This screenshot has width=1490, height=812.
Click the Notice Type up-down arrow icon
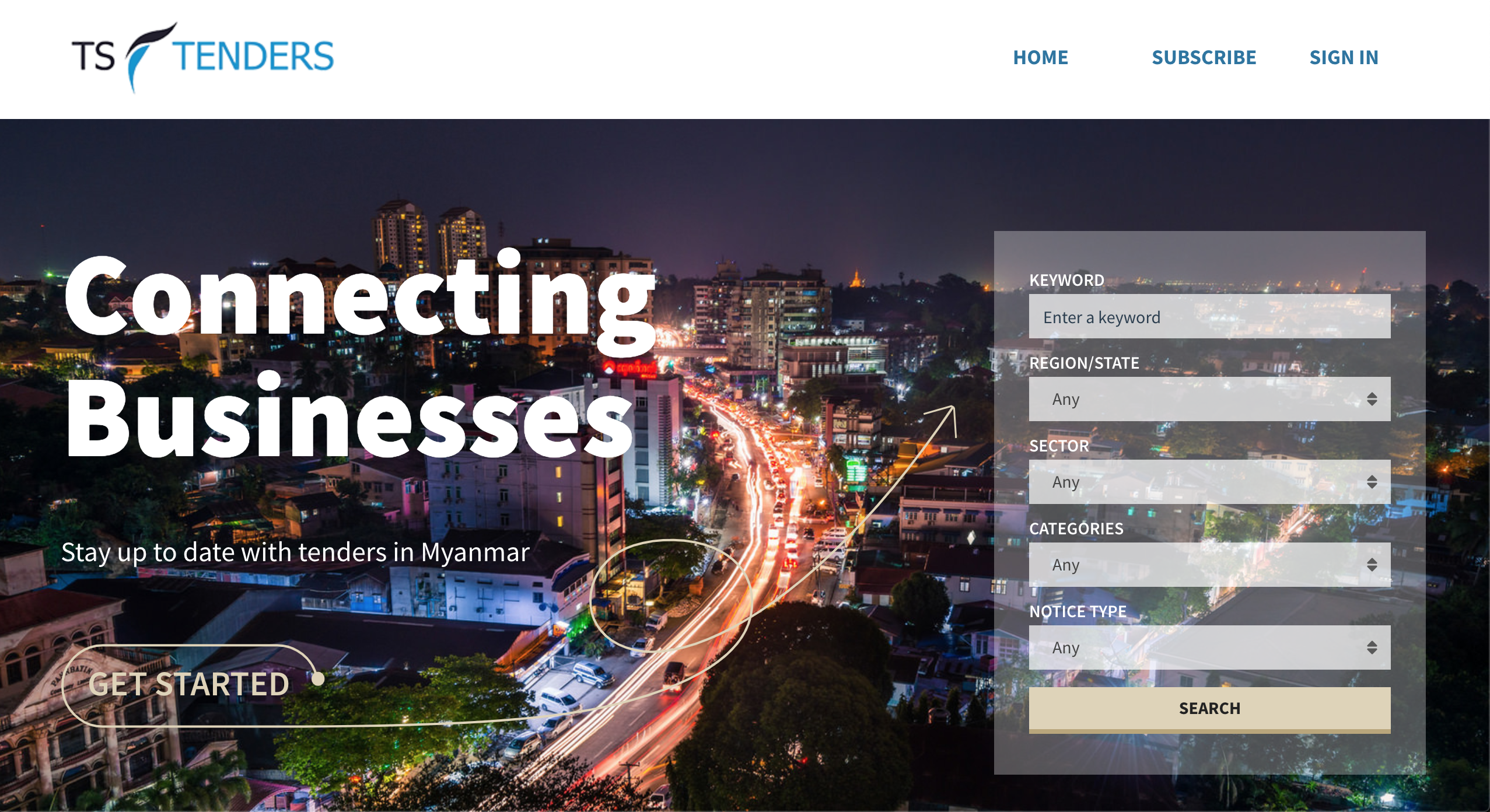pyautogui.click(x=1372, y=648)
